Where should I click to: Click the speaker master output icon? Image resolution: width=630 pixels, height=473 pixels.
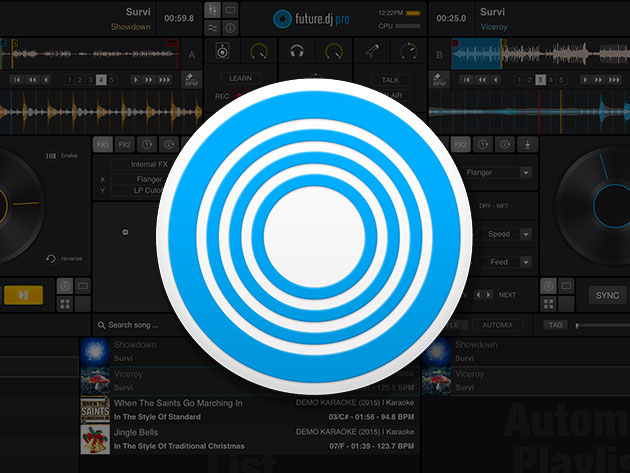coord(222,51)
